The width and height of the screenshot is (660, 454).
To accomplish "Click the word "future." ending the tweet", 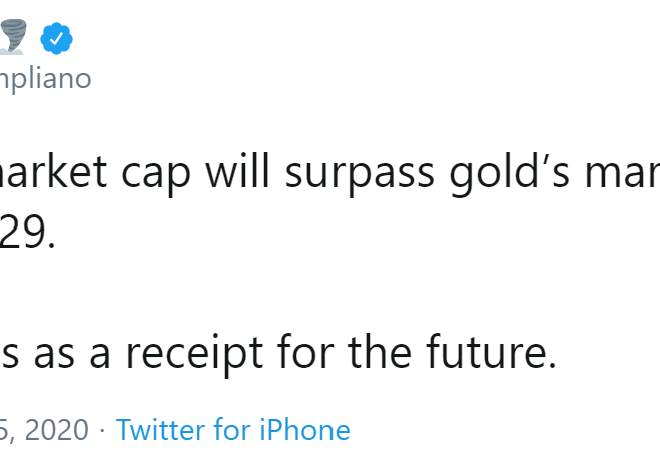I will (492, 352).
